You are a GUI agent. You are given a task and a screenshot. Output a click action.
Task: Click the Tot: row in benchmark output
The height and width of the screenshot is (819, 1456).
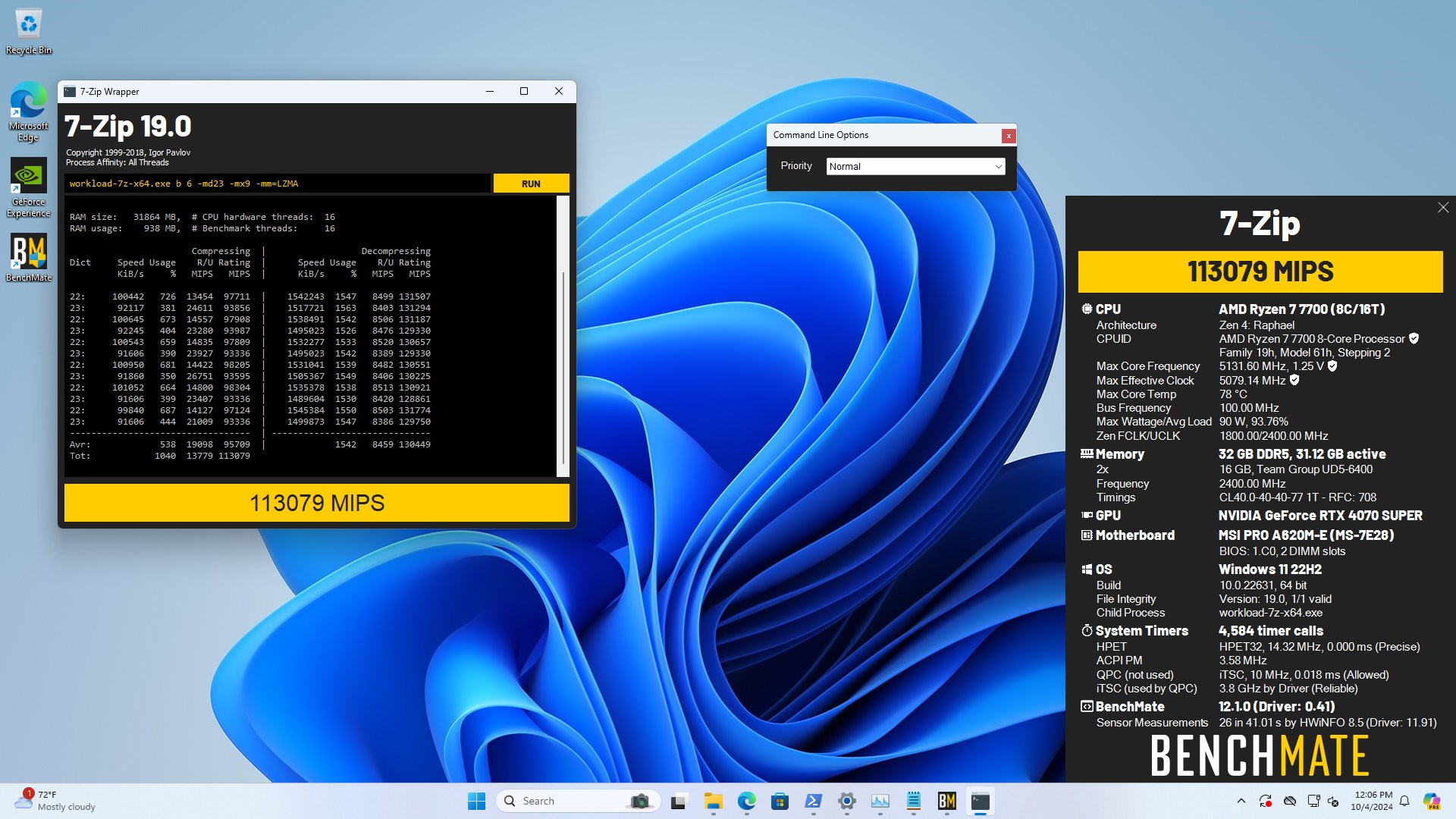(160, 456)
